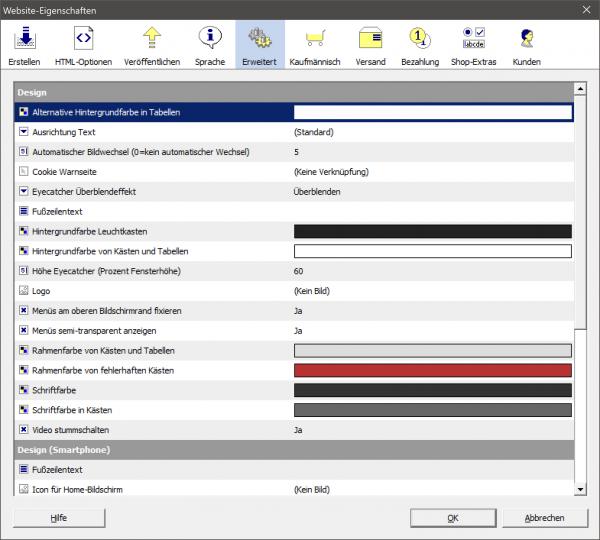
Task: Click the HTML-Optionen icon
Action: 83,46
